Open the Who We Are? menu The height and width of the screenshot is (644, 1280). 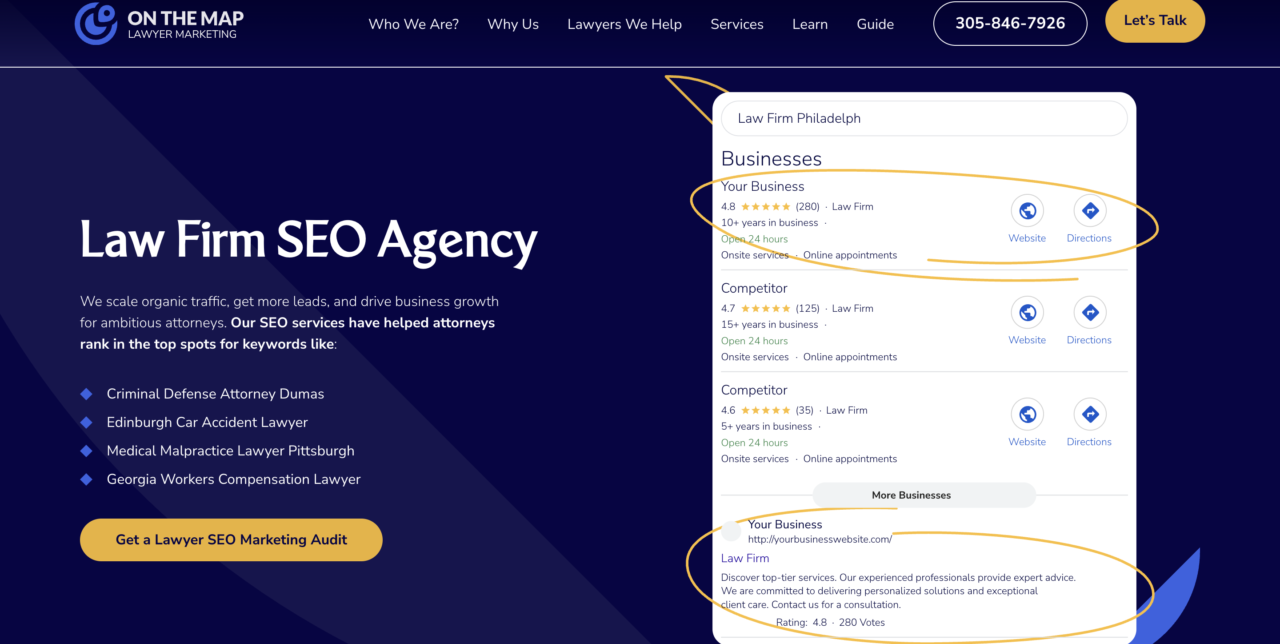414,24
